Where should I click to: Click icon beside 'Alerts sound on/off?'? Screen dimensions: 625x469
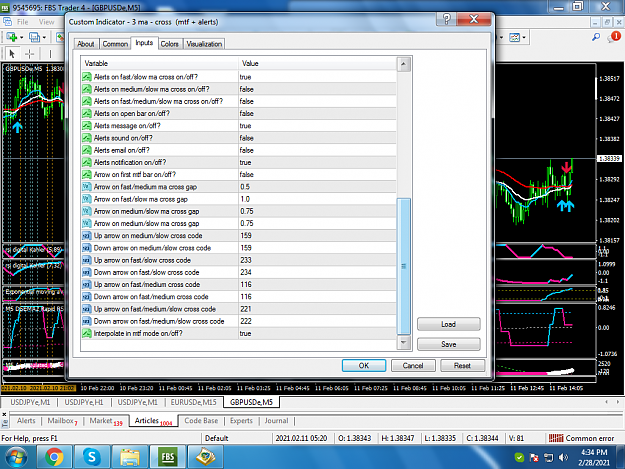point(87,138)
